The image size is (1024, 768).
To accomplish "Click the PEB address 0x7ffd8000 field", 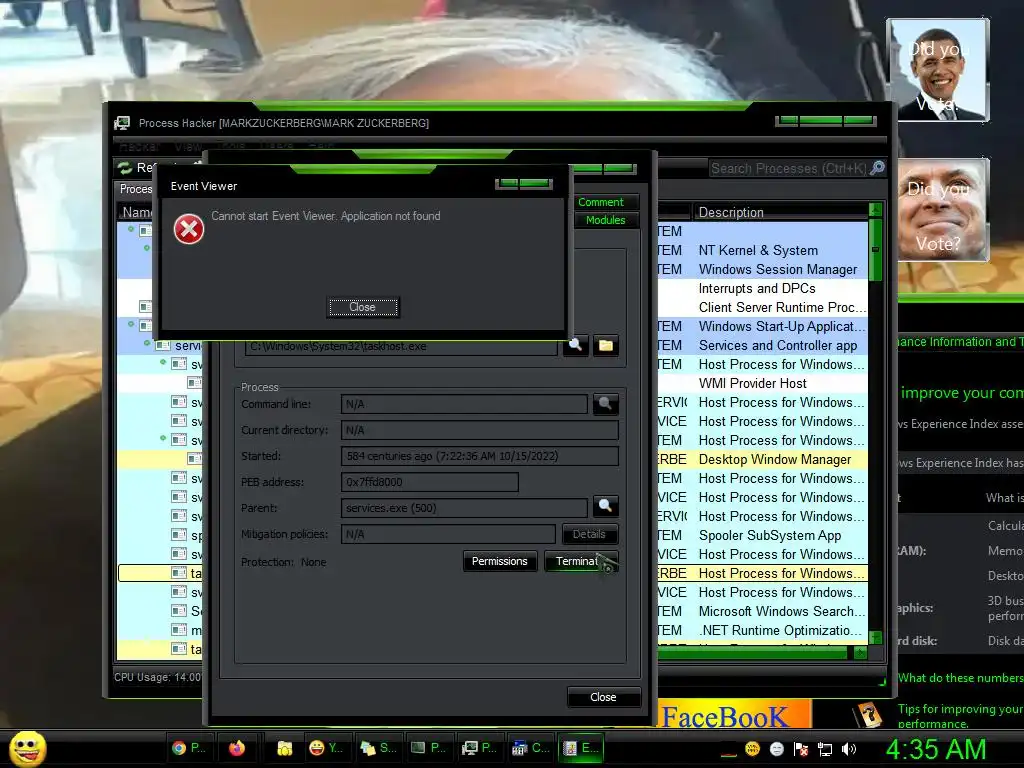I will [x=429, y=482].
